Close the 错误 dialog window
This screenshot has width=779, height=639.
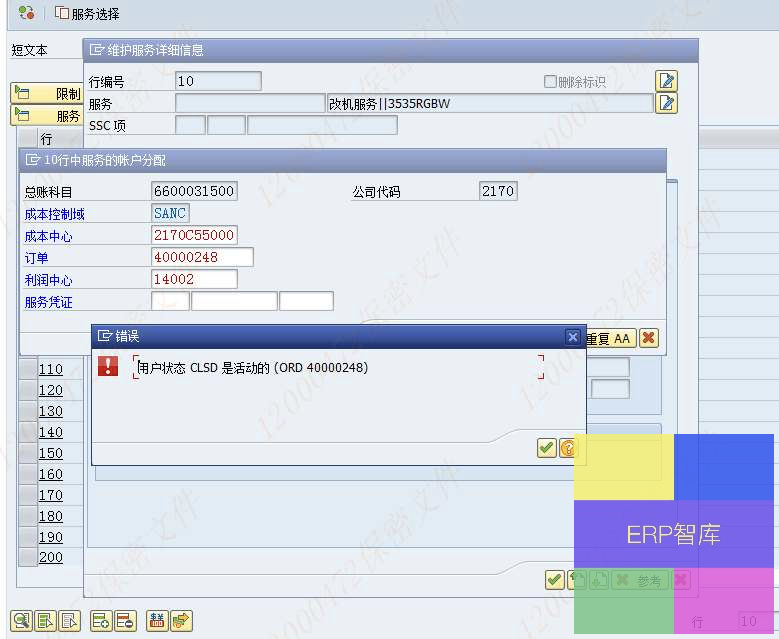pos(572,337)
